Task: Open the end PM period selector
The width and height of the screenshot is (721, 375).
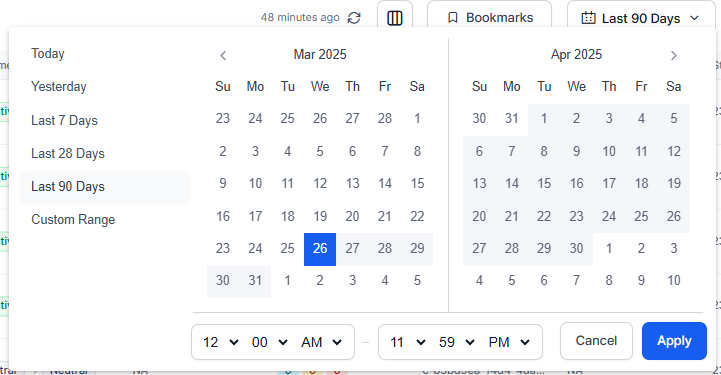Action: point(509,342)
